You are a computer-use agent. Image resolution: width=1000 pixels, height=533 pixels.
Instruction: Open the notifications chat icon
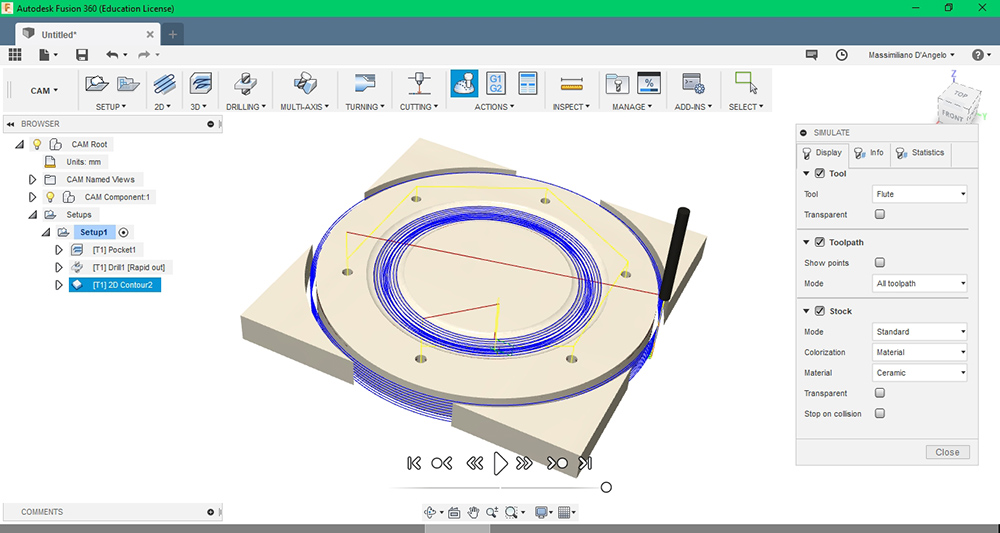click(811, 55)
